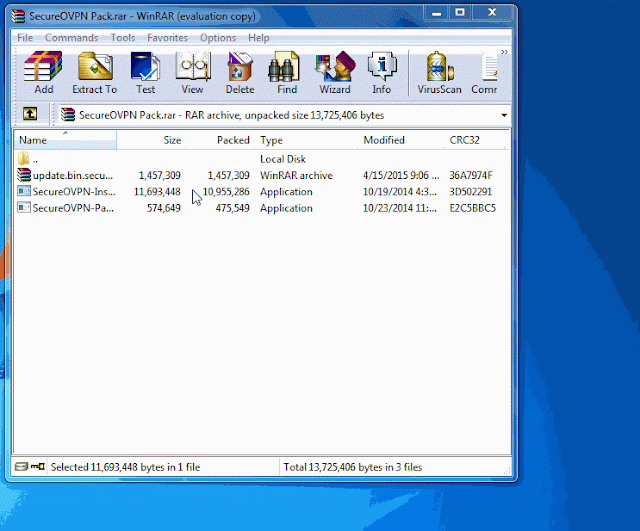This screenshot has width=640, height=531.
Task: Open the Favorites menu
Action: pyautogui.click(x=167, y=38)
